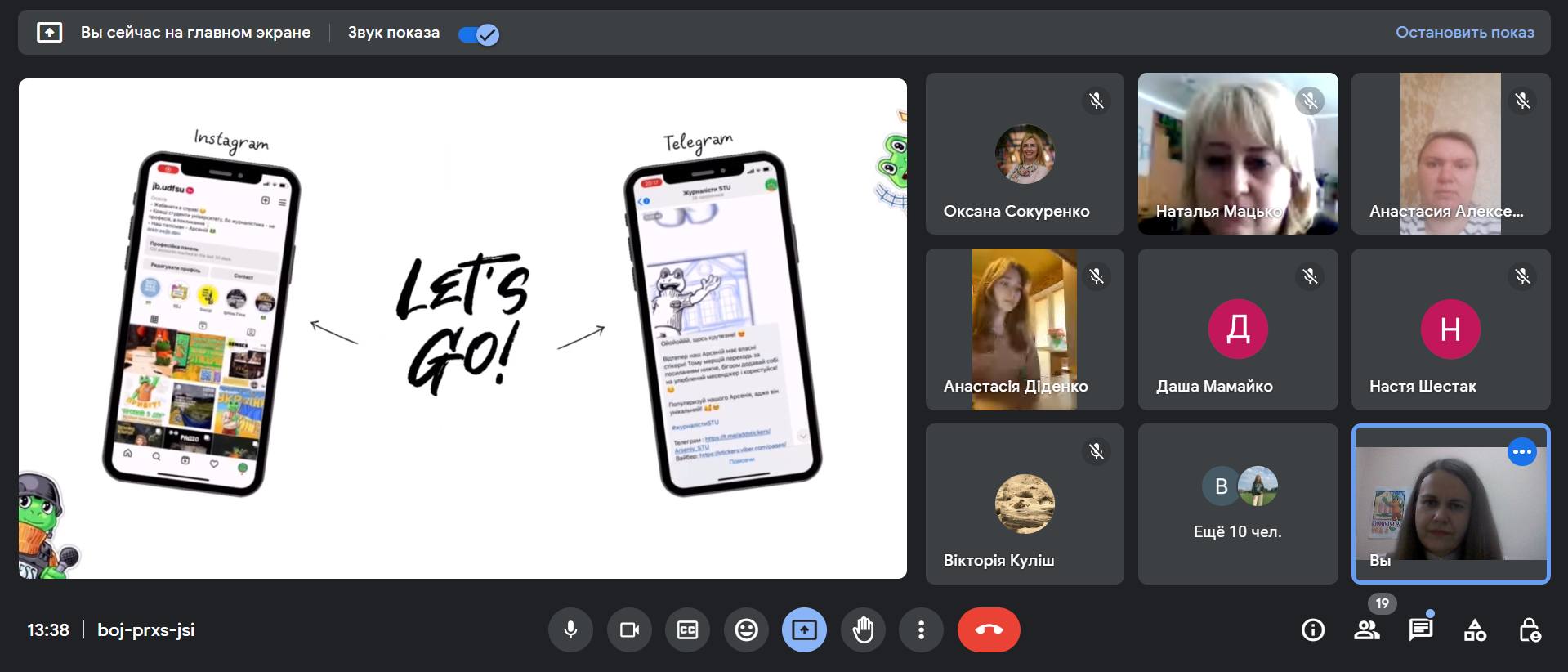Select Вікторія Куліш's tile
The width and height of the screenshot is (1568, 672).
coord(1025,504)
